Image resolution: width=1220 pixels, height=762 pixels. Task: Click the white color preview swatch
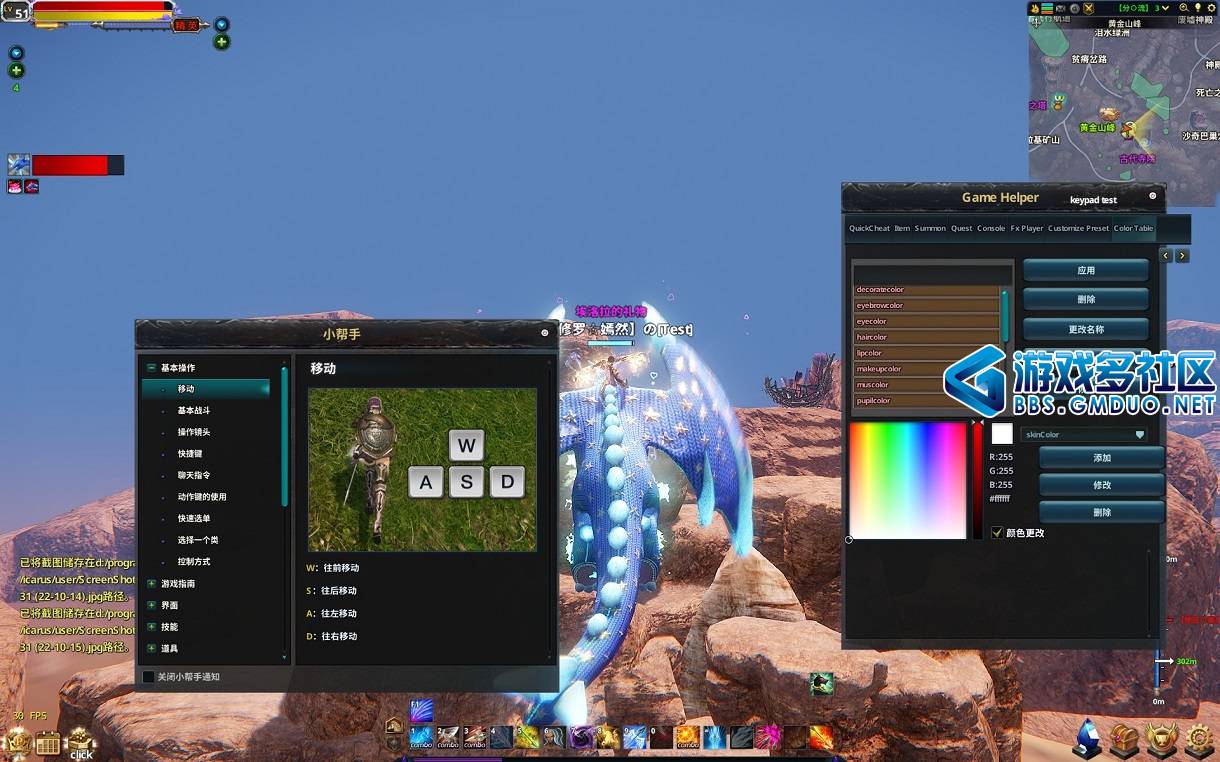pos(1002,434)
